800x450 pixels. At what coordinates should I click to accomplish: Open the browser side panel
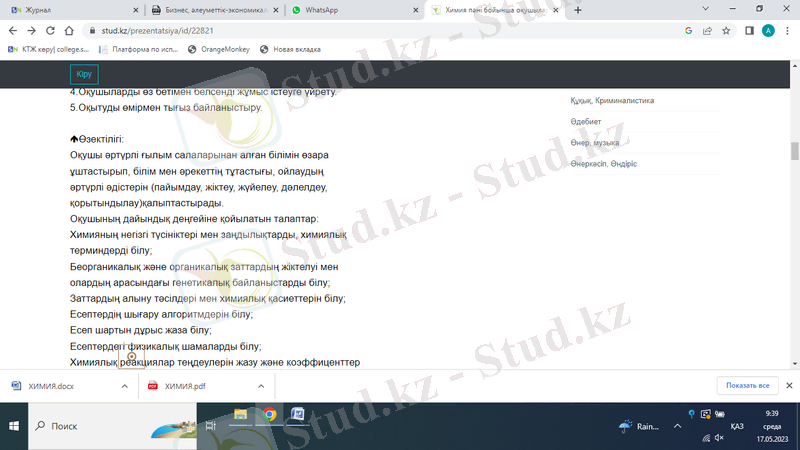(x=749, y=31)
